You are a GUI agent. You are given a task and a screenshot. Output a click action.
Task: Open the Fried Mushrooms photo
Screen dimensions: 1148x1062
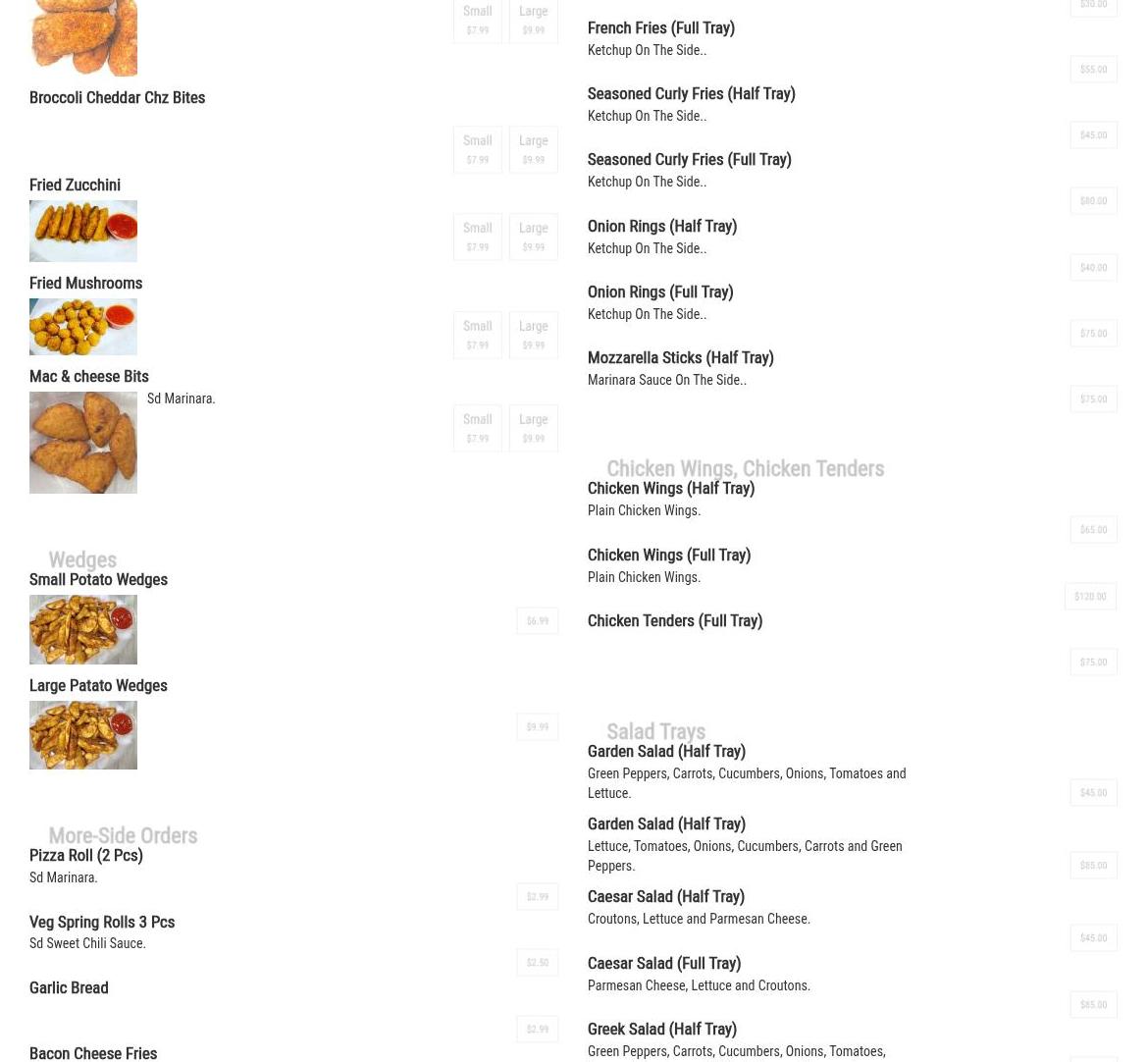click(82, 327)
